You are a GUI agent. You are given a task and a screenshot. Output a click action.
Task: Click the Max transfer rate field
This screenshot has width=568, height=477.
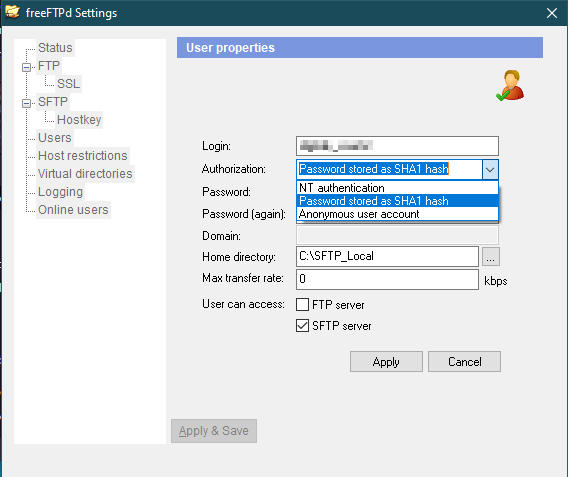point(387,279)
